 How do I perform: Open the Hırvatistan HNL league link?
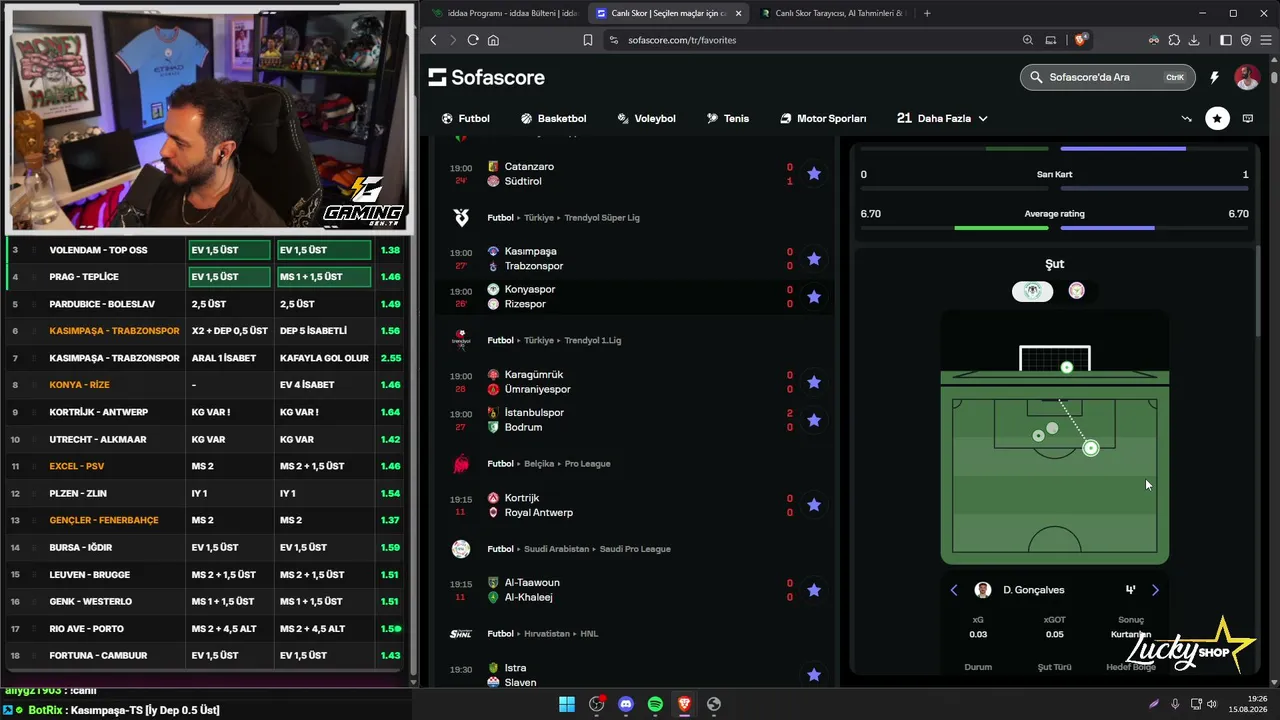click(589, 633)
